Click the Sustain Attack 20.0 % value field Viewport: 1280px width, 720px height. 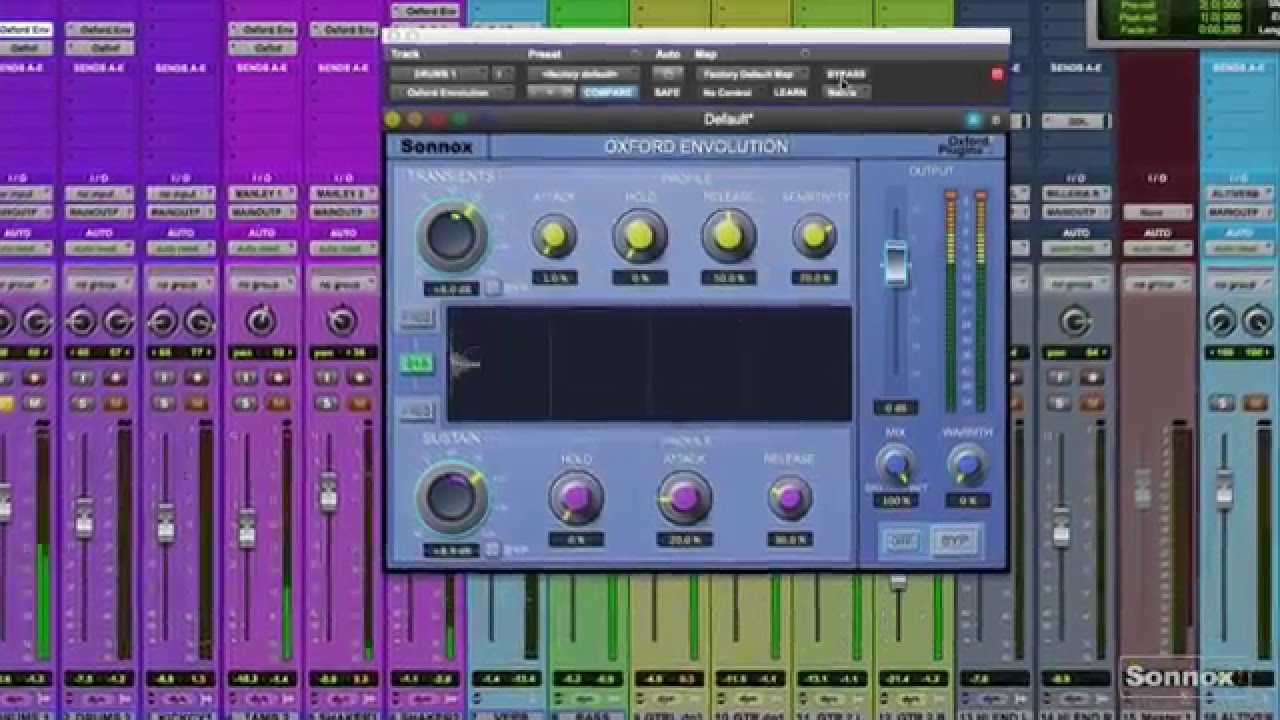685,540
